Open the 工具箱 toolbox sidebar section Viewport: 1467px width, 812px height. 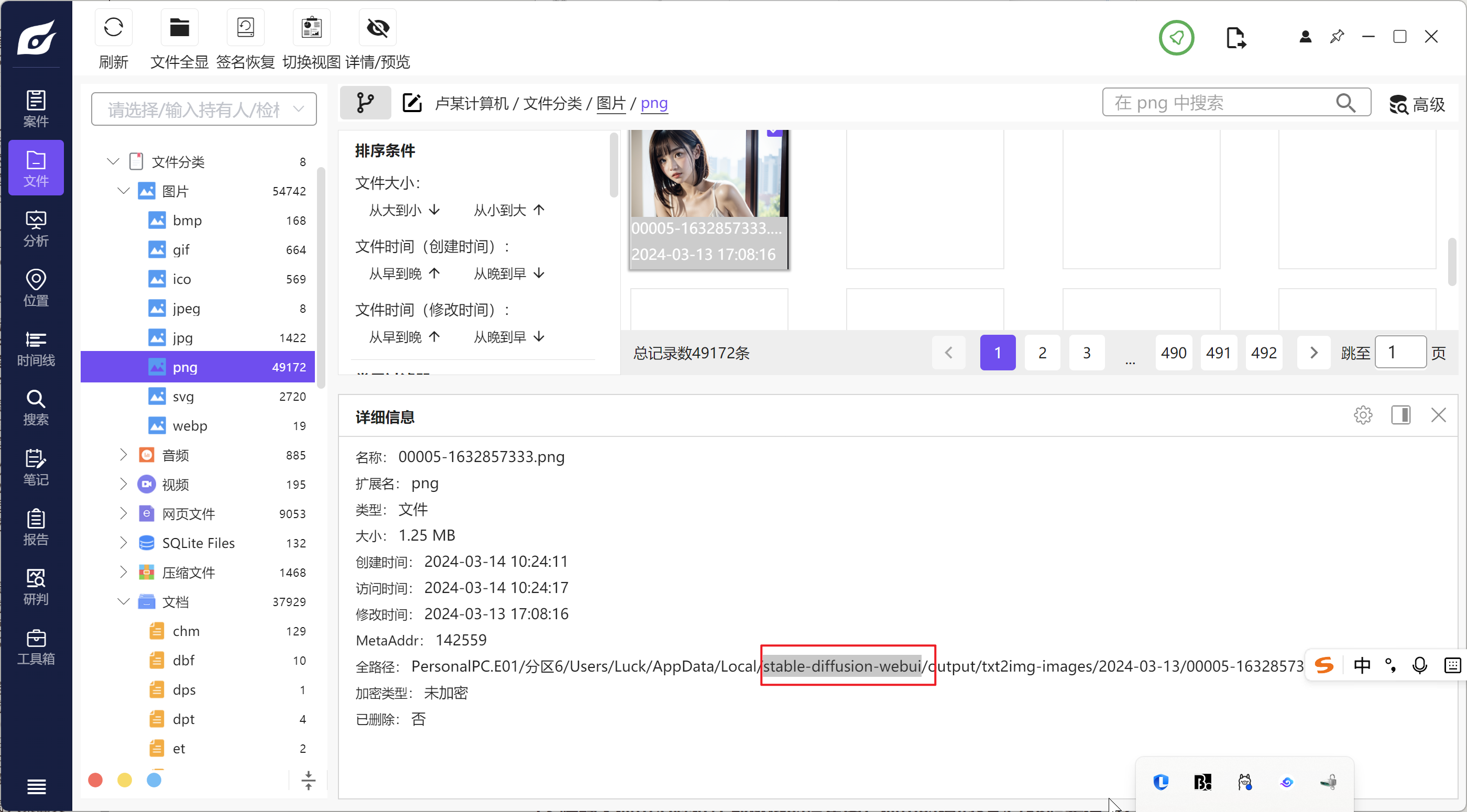(x=36, y=647)
